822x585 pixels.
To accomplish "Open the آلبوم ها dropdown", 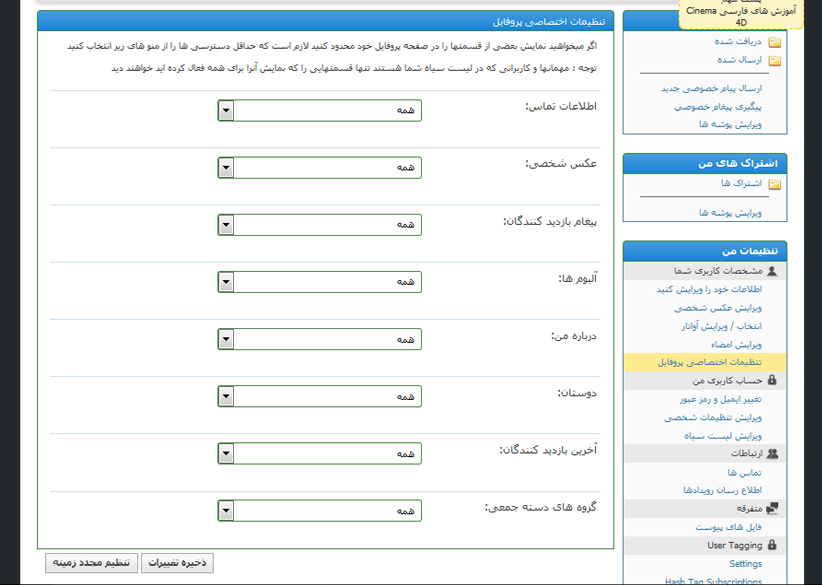I will (x=319, y=282).
